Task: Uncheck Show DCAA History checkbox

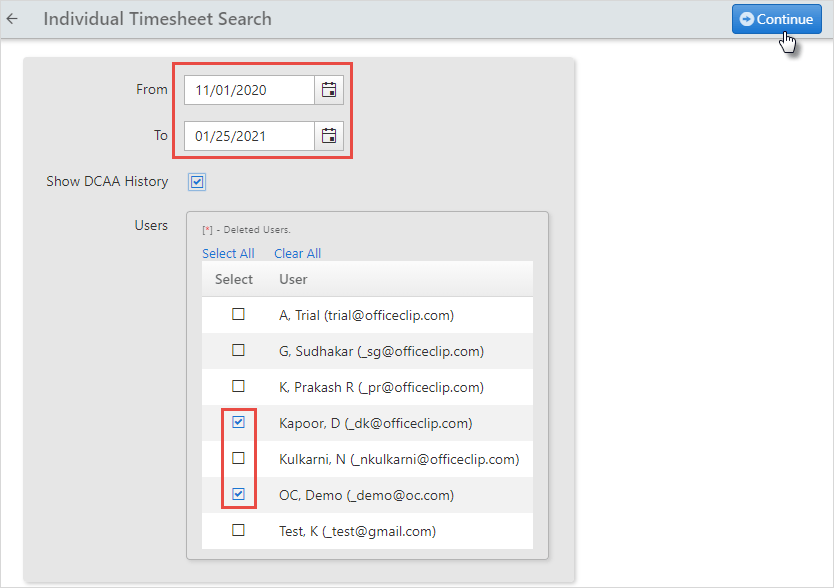Action: 197,182
